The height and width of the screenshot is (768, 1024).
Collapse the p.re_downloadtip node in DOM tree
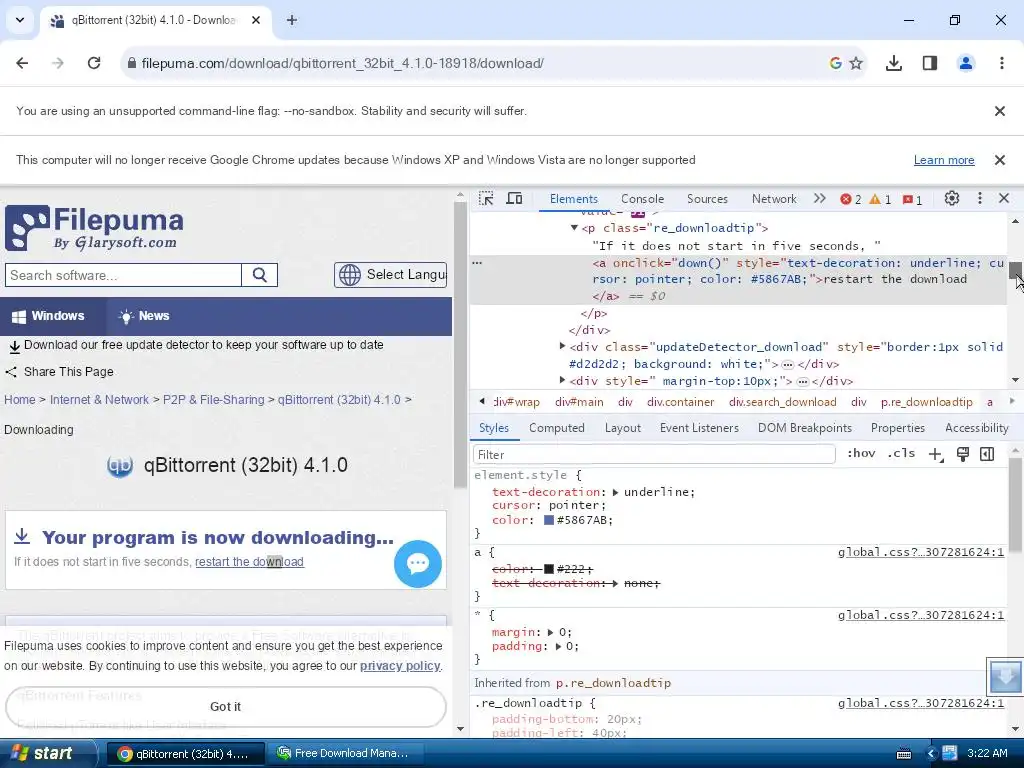(574, 228)
